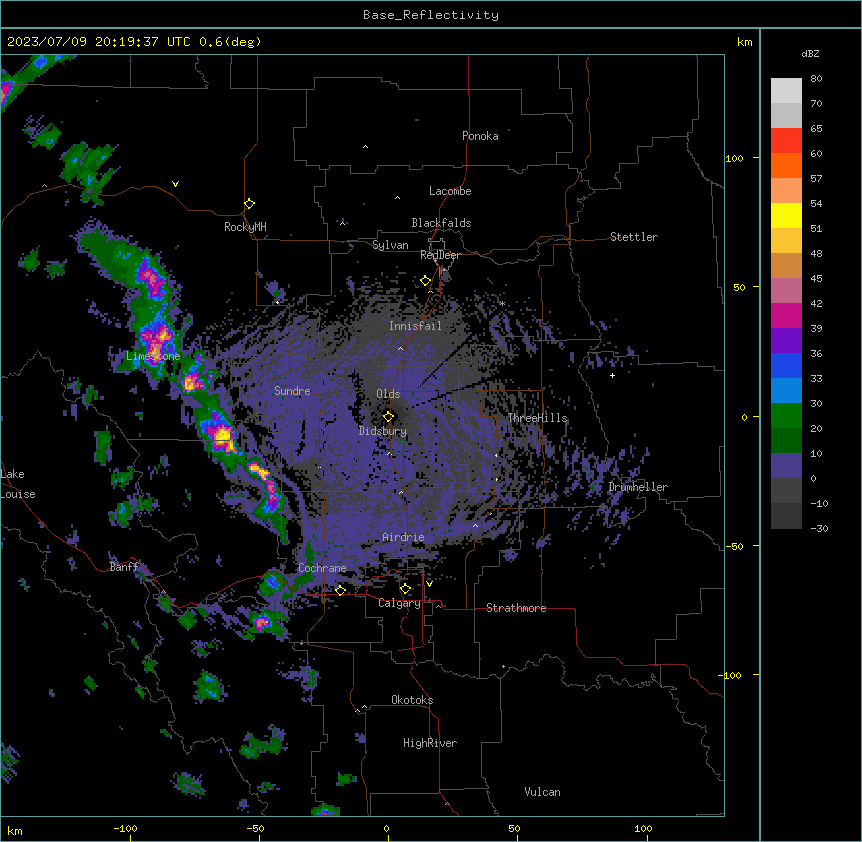Viewport: 862px width, 842px height.
Task: Click the dBZ legend heading
Action: click(x=810, y=53)
